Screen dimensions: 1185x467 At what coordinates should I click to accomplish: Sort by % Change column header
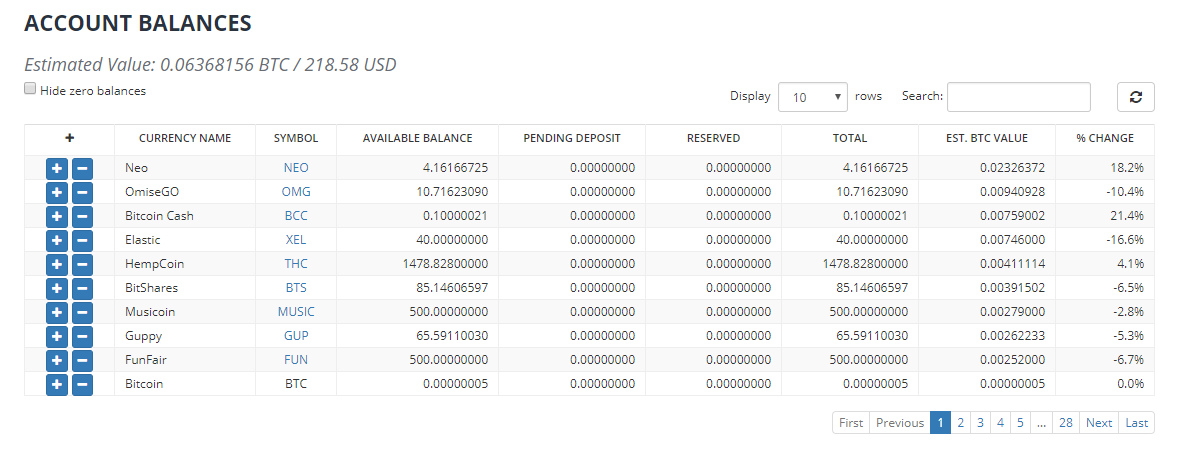tap(1105, 138)
